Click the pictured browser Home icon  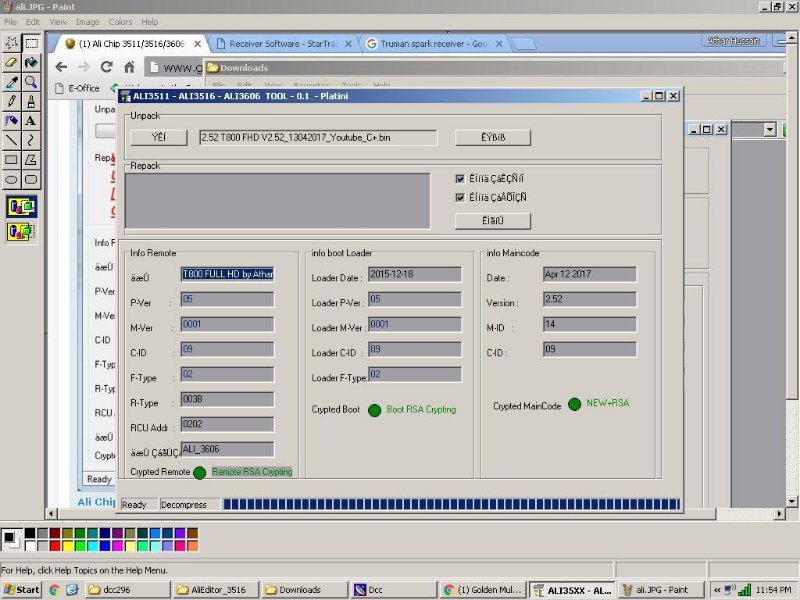[x=129, y=67]
